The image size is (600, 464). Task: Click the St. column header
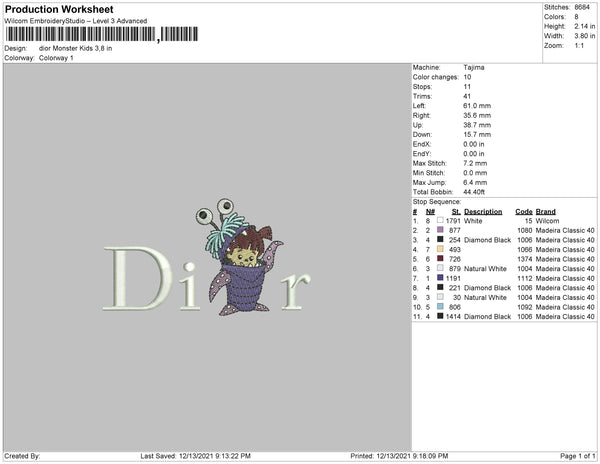pos(456,212)
